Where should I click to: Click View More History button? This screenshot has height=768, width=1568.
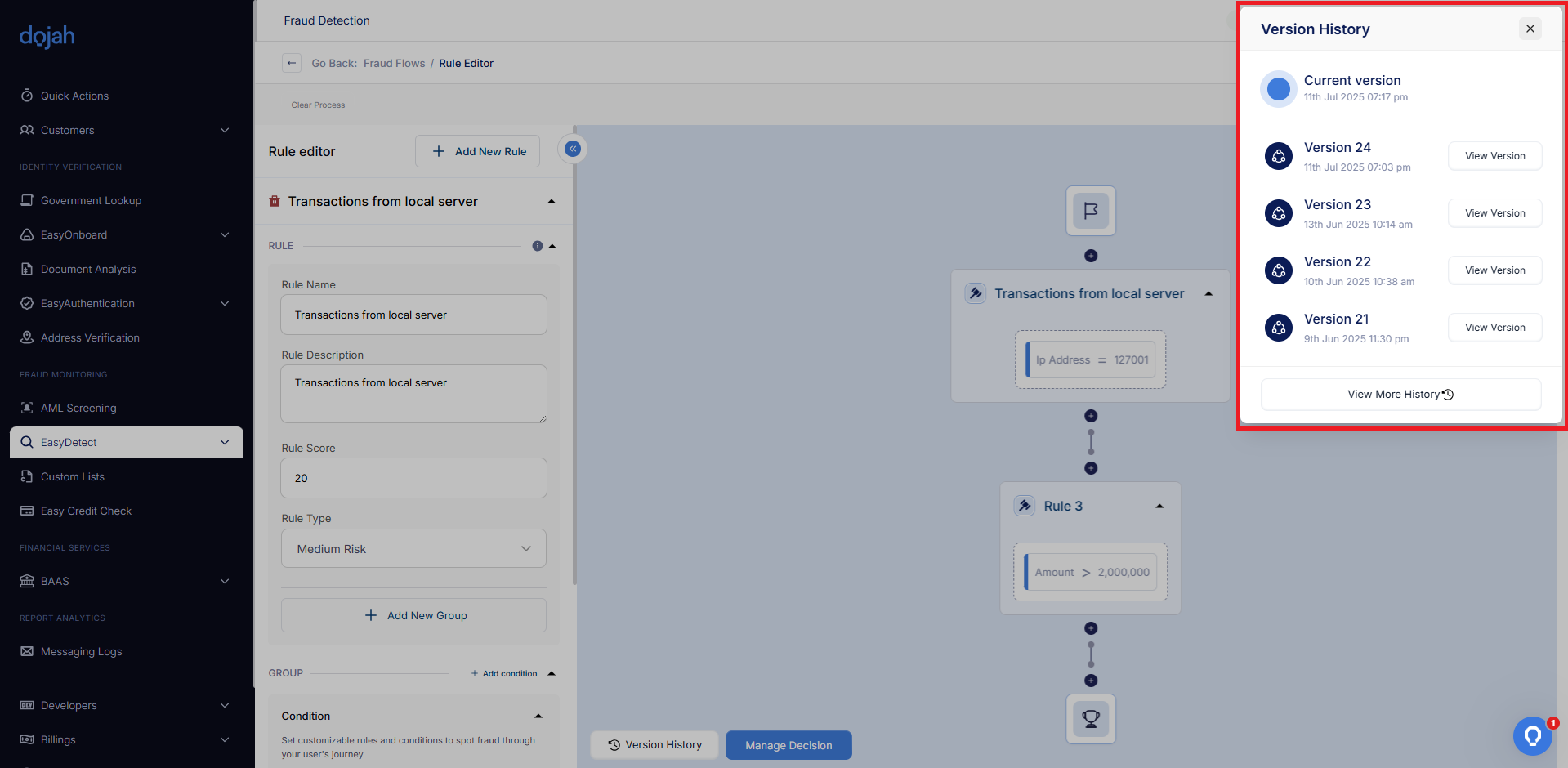[1400, 395]
